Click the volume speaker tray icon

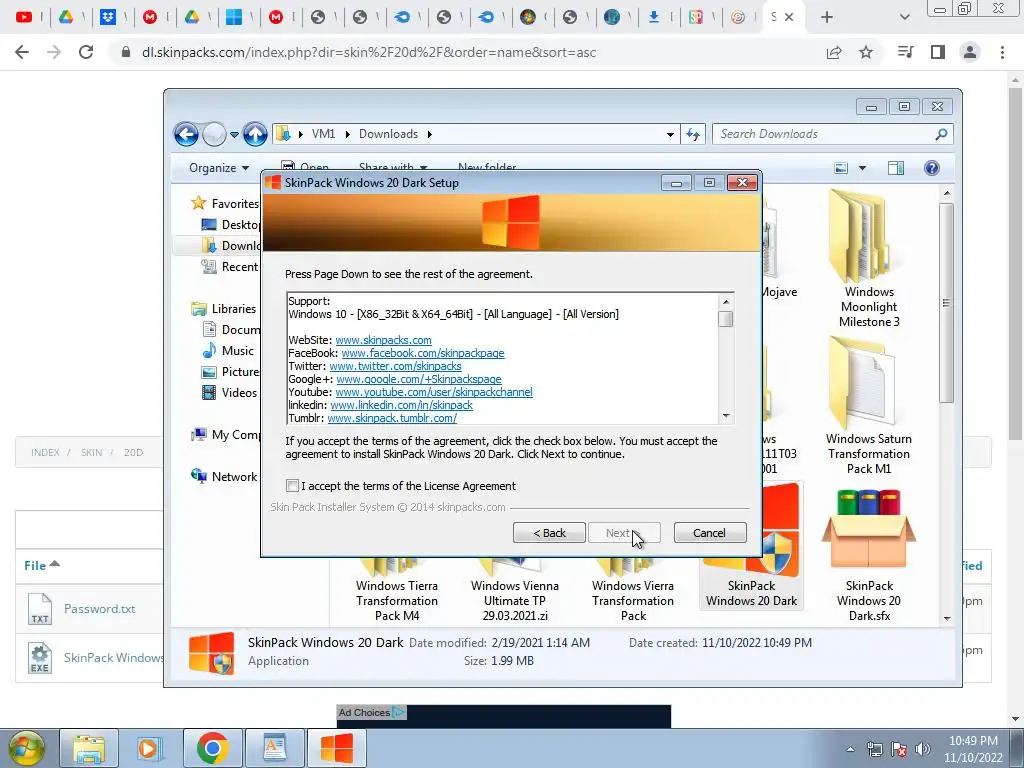click(x=923, y=749)
